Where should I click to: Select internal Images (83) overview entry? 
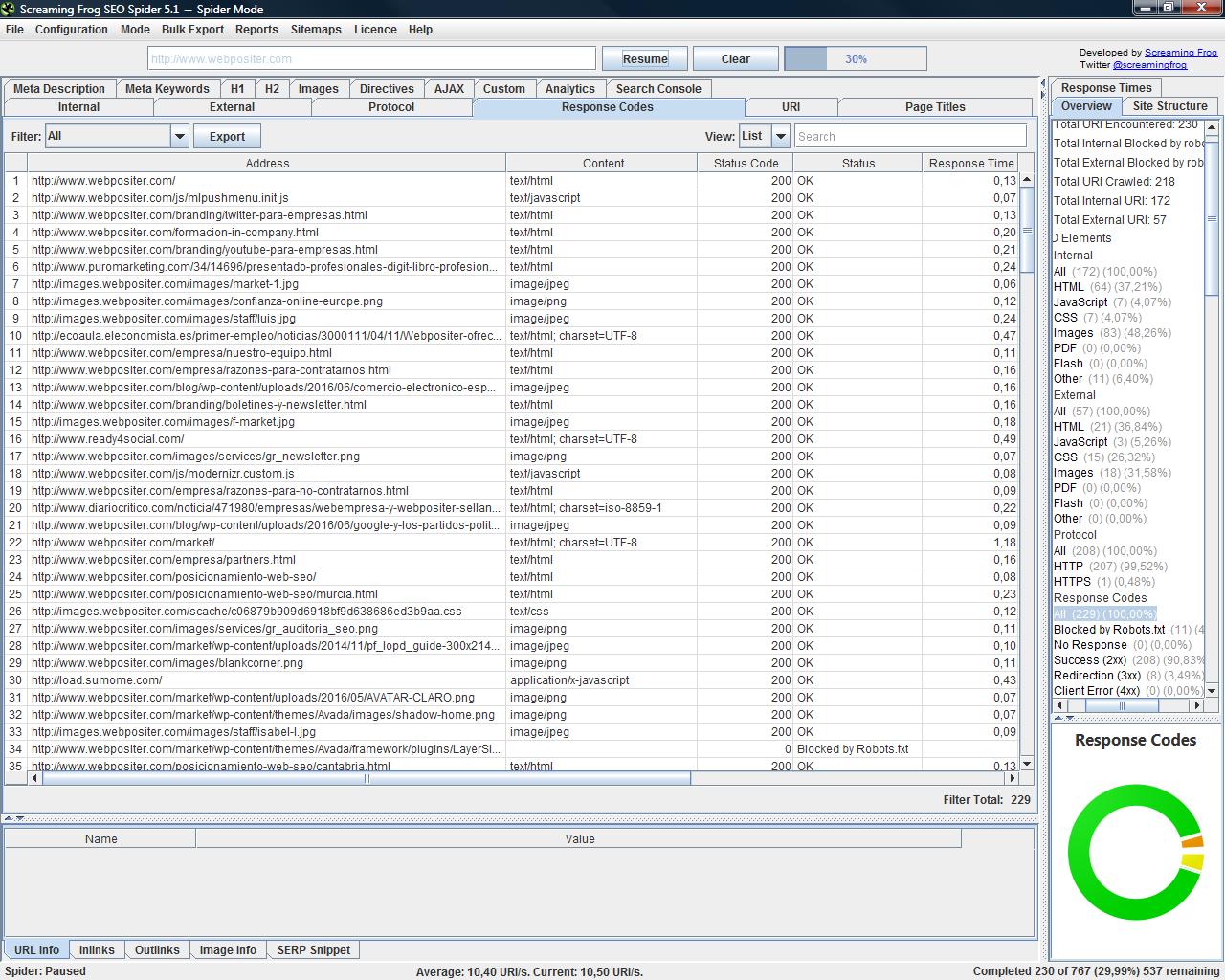(1112, 333)
